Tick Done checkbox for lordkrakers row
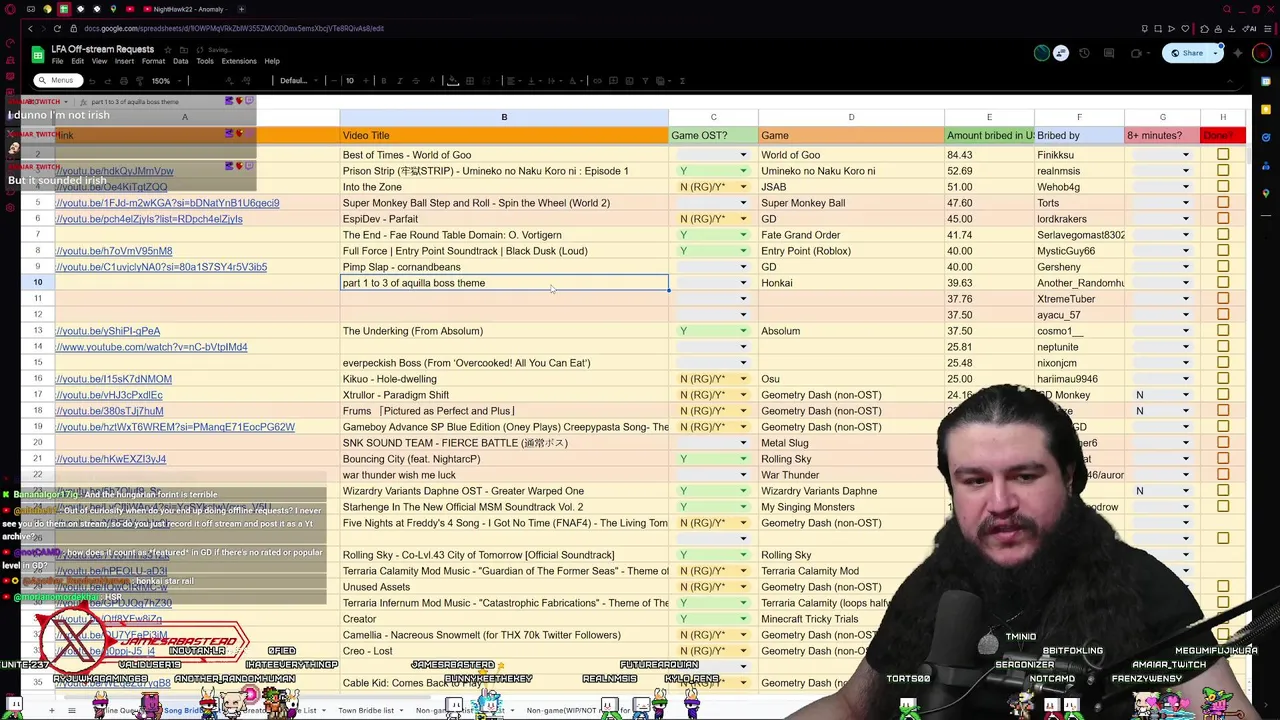The height and width of the screenshot is (720, 1280). point(1223,219)
